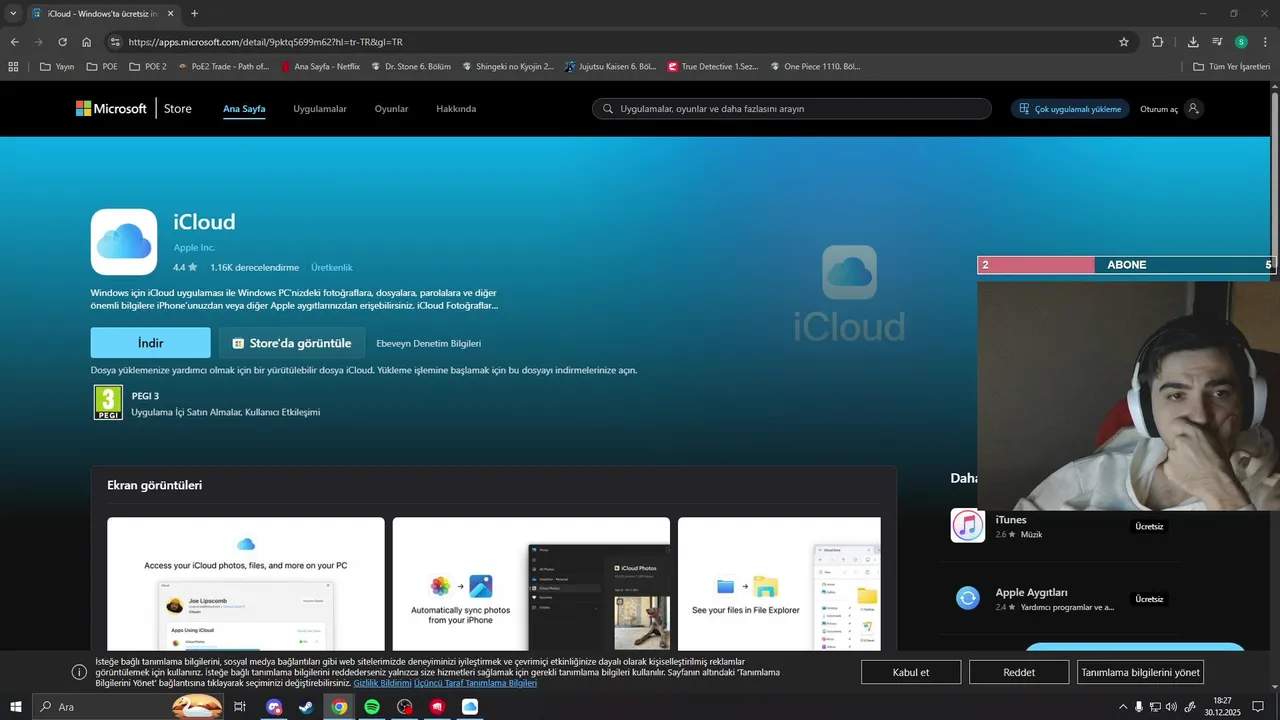Open the Gizlilik Bildirimi link
Viewport: 1280px width, 720px height.
pos(382,683)
